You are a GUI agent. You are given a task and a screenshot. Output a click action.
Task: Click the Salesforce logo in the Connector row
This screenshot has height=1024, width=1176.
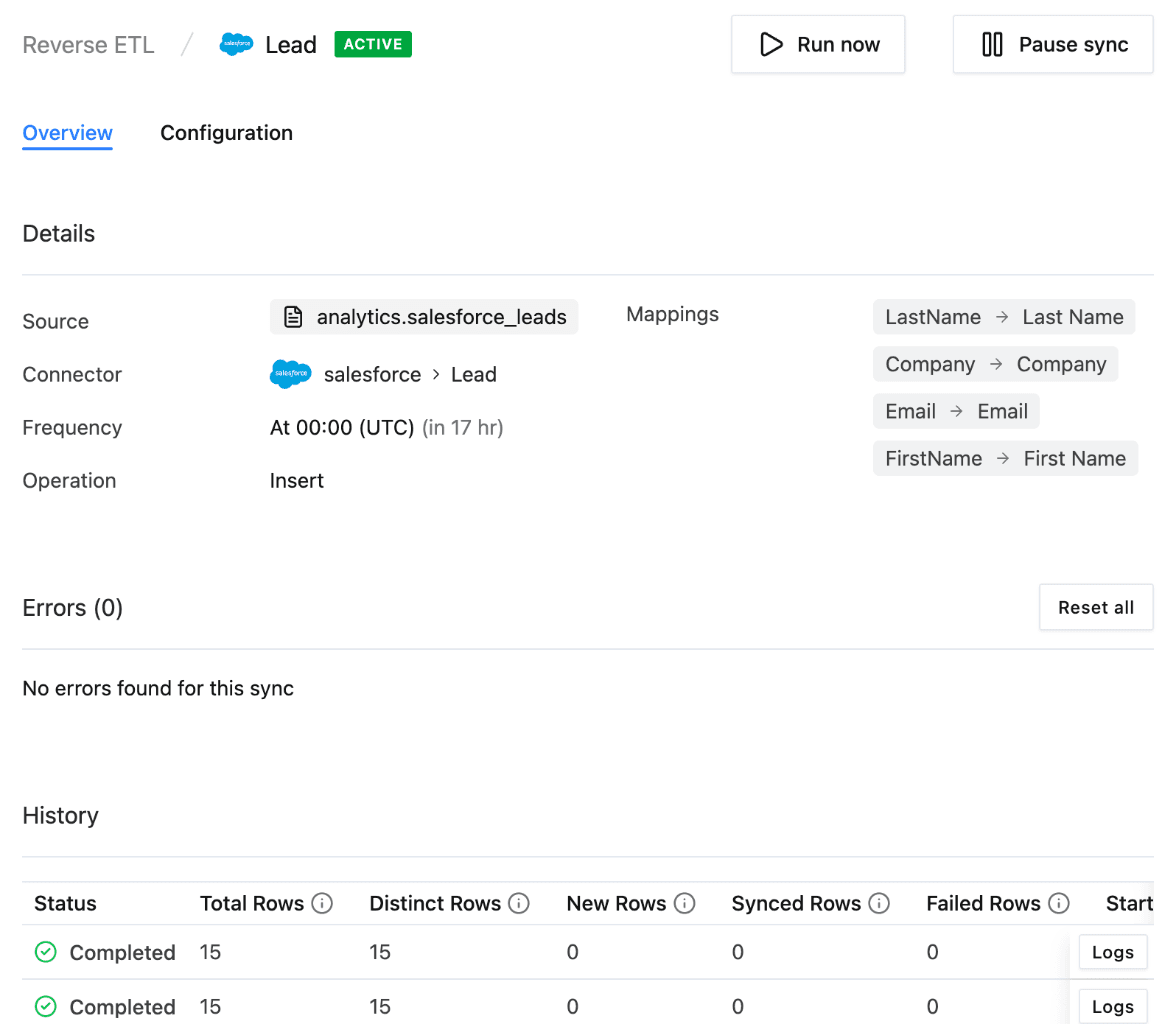291,374
